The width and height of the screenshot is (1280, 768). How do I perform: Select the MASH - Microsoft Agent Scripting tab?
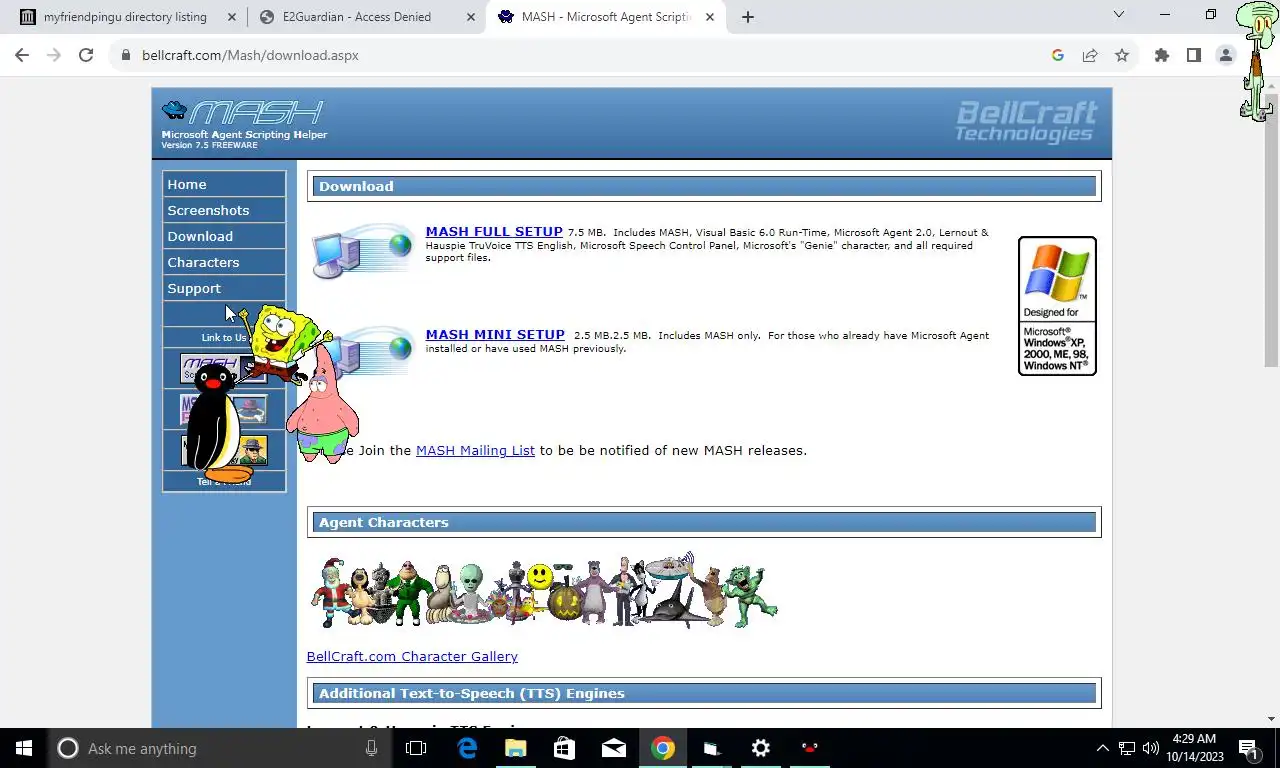coord(606,16)
